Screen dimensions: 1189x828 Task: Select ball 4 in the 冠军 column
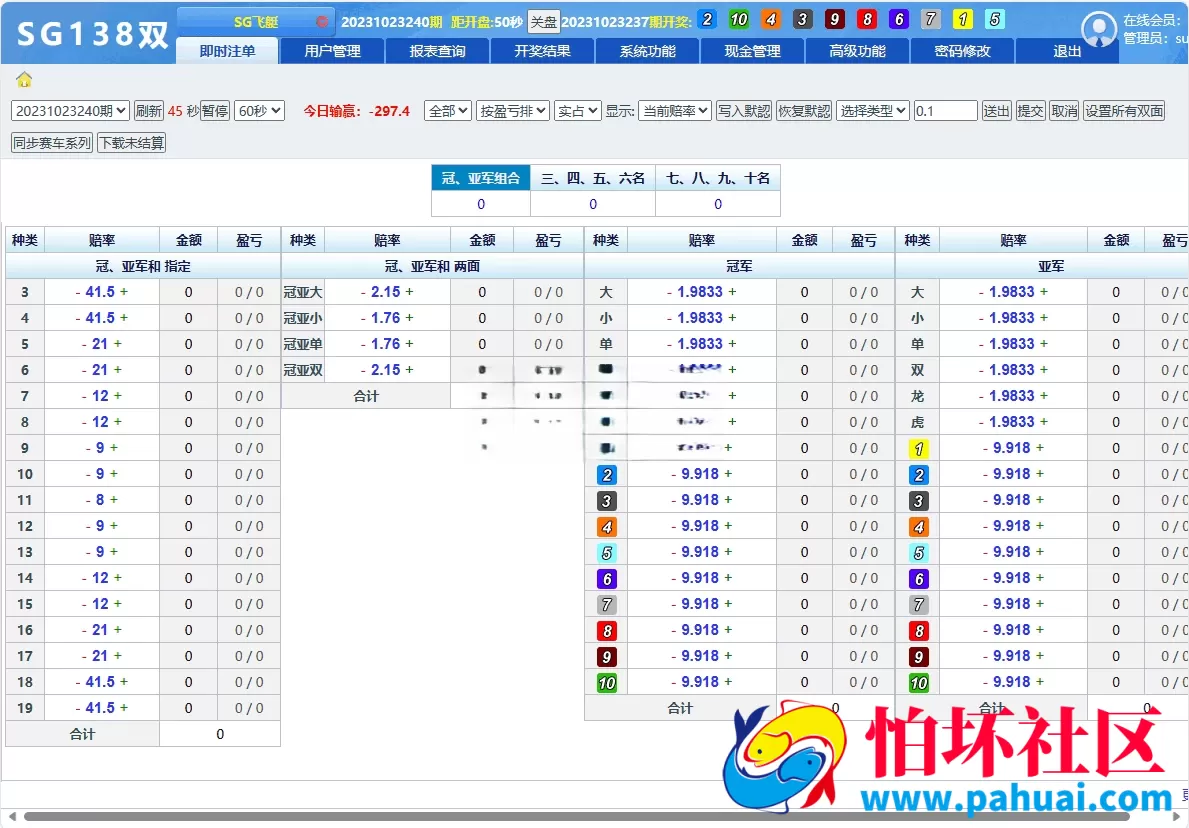click(606, 526)
